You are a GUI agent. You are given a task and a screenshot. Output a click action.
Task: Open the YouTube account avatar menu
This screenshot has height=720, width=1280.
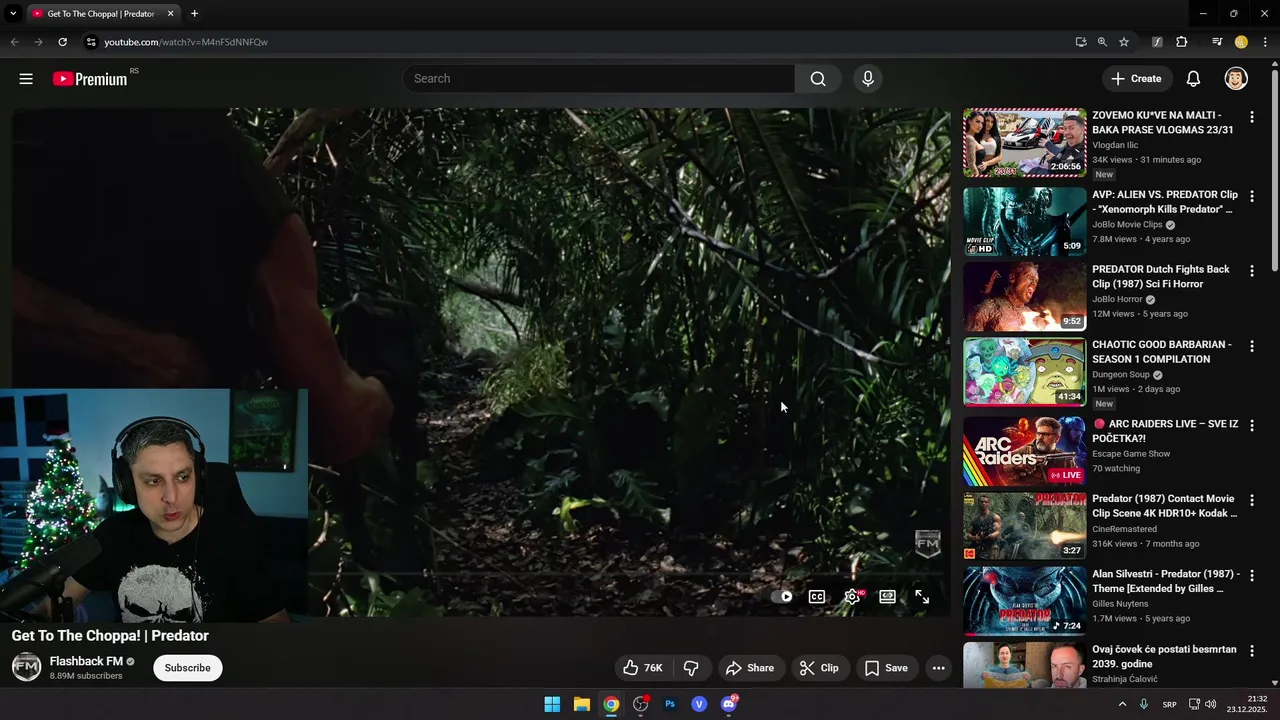(1236, 79)
